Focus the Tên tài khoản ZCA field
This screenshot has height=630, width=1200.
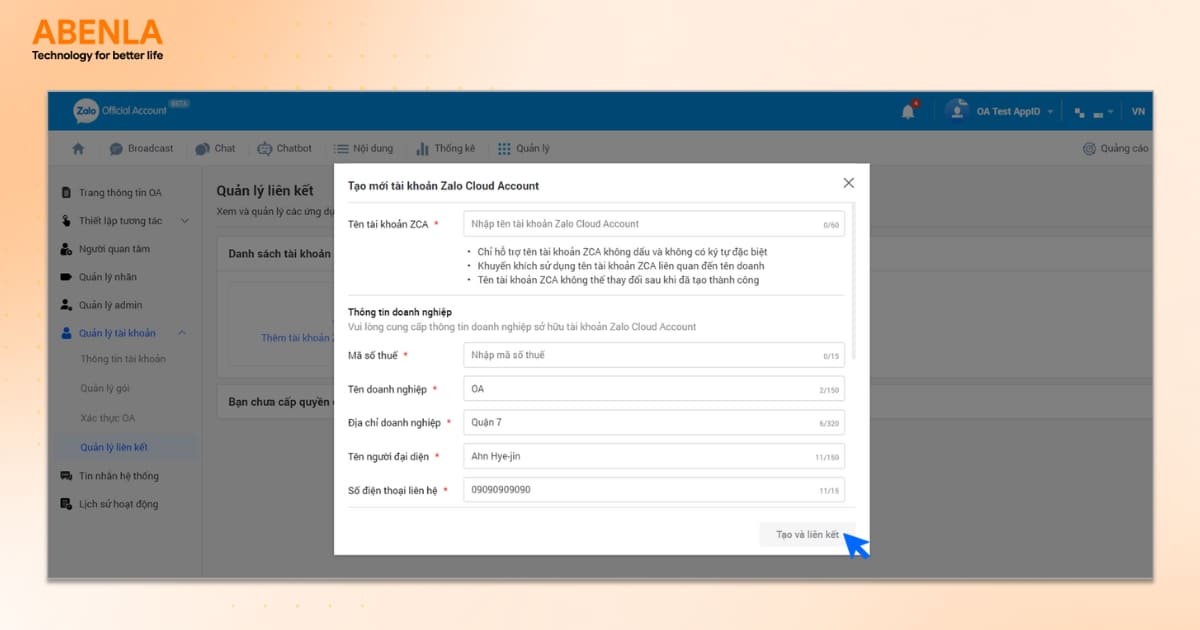tap(654, 224)
